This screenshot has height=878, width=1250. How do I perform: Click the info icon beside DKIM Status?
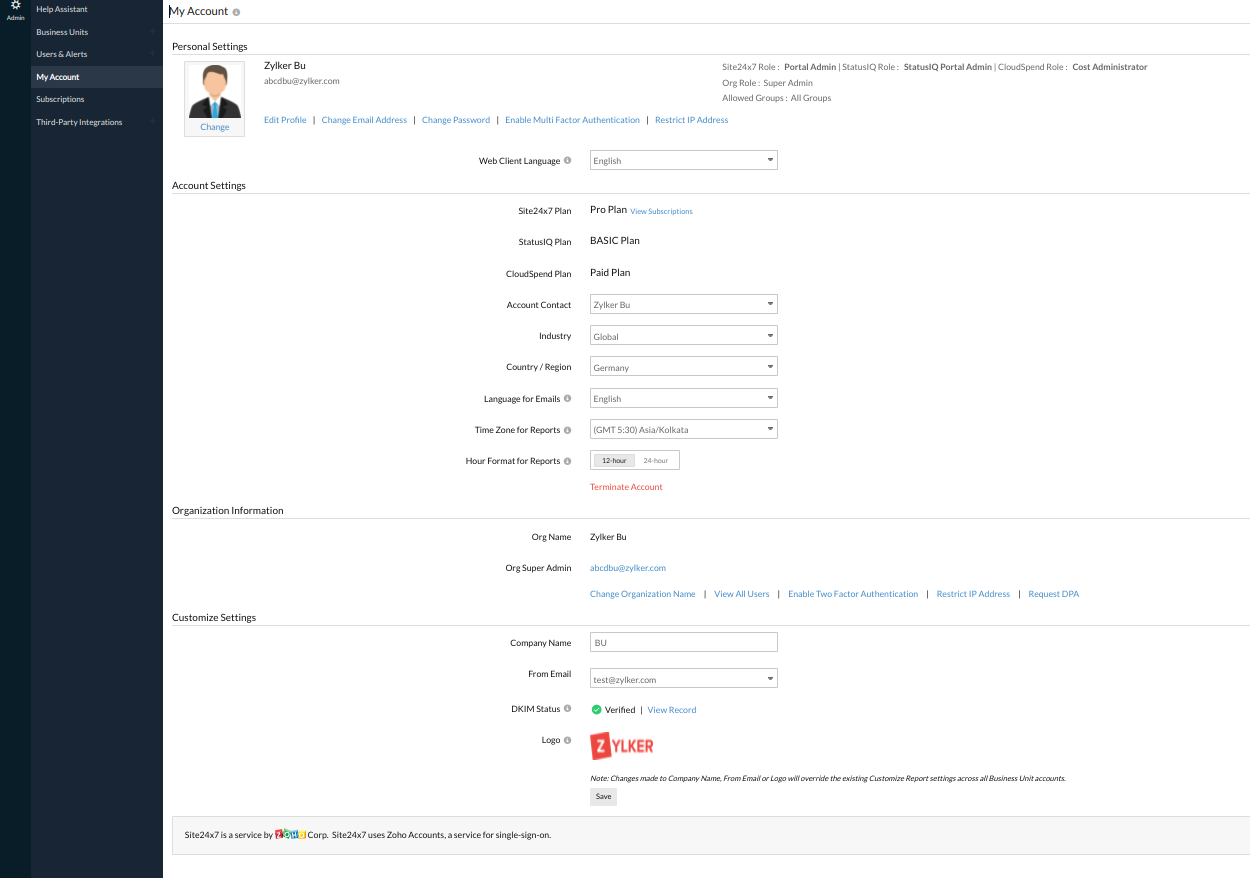point(568,708)
